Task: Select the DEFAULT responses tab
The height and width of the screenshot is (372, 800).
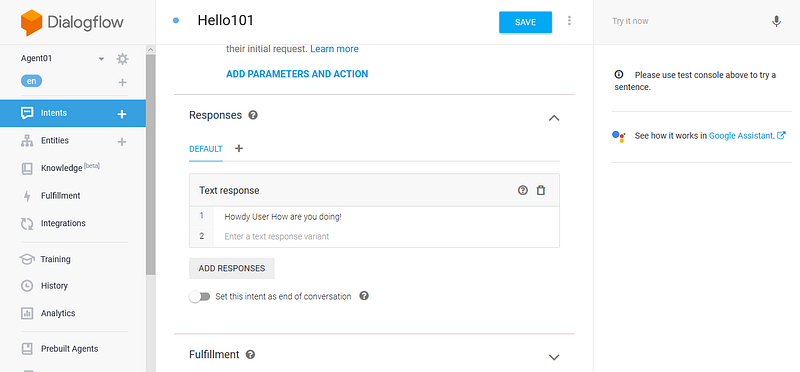Action: coord(206,149)
